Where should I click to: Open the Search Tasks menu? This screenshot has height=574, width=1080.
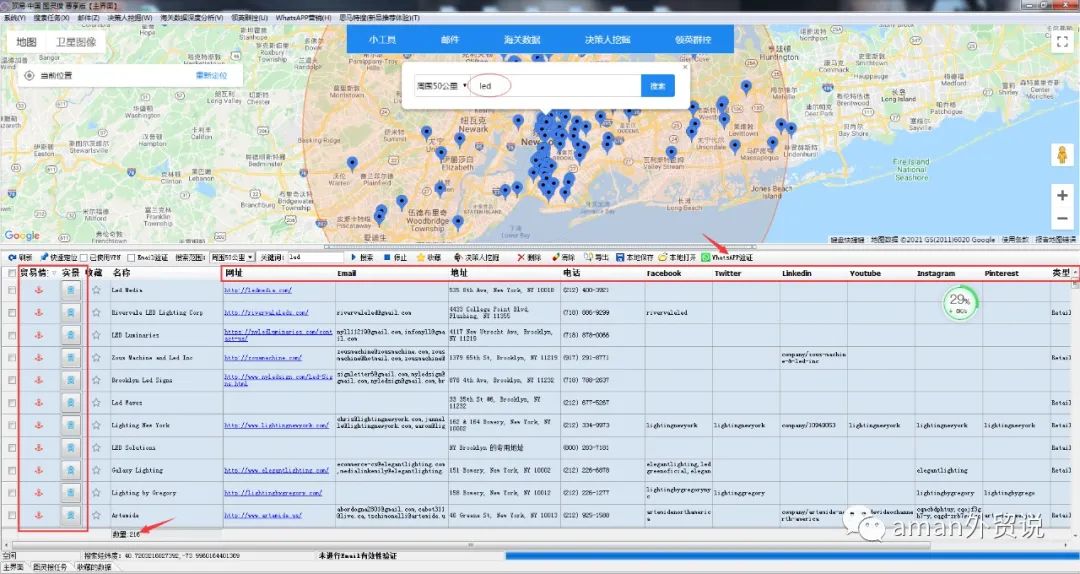52,18
